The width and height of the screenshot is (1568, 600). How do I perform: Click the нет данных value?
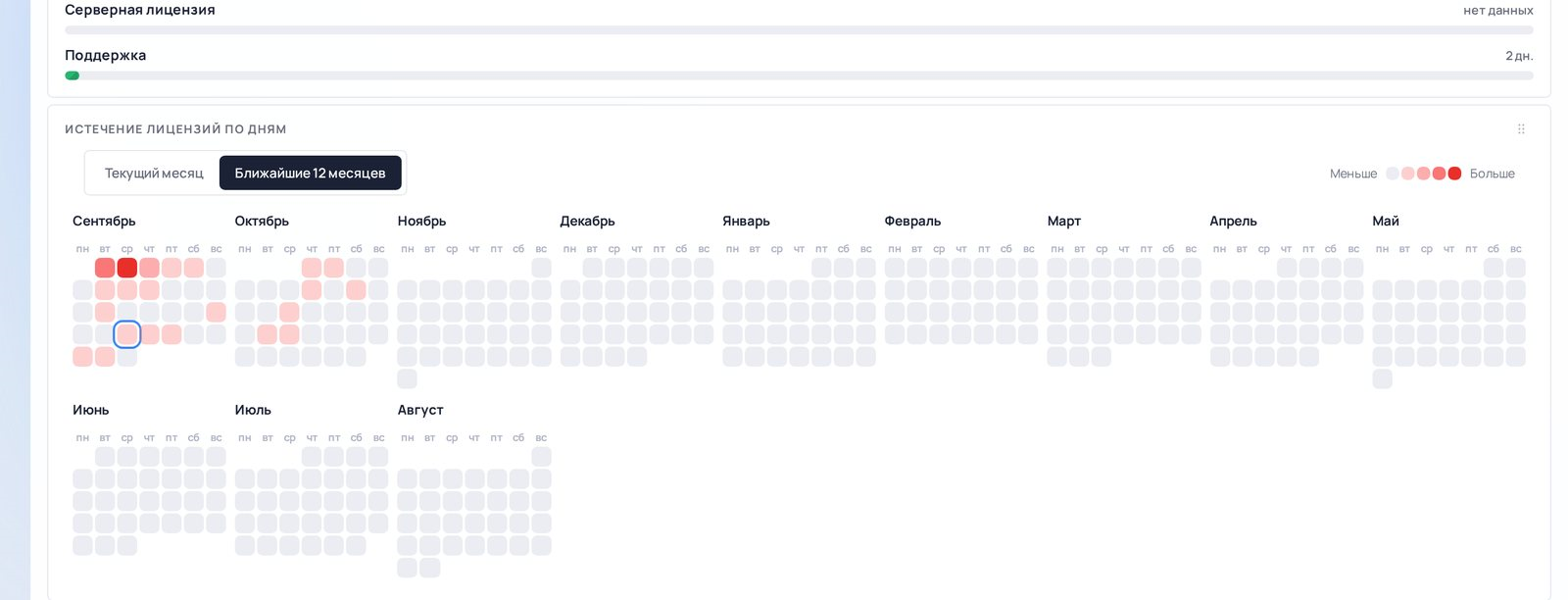point(1498,11)
